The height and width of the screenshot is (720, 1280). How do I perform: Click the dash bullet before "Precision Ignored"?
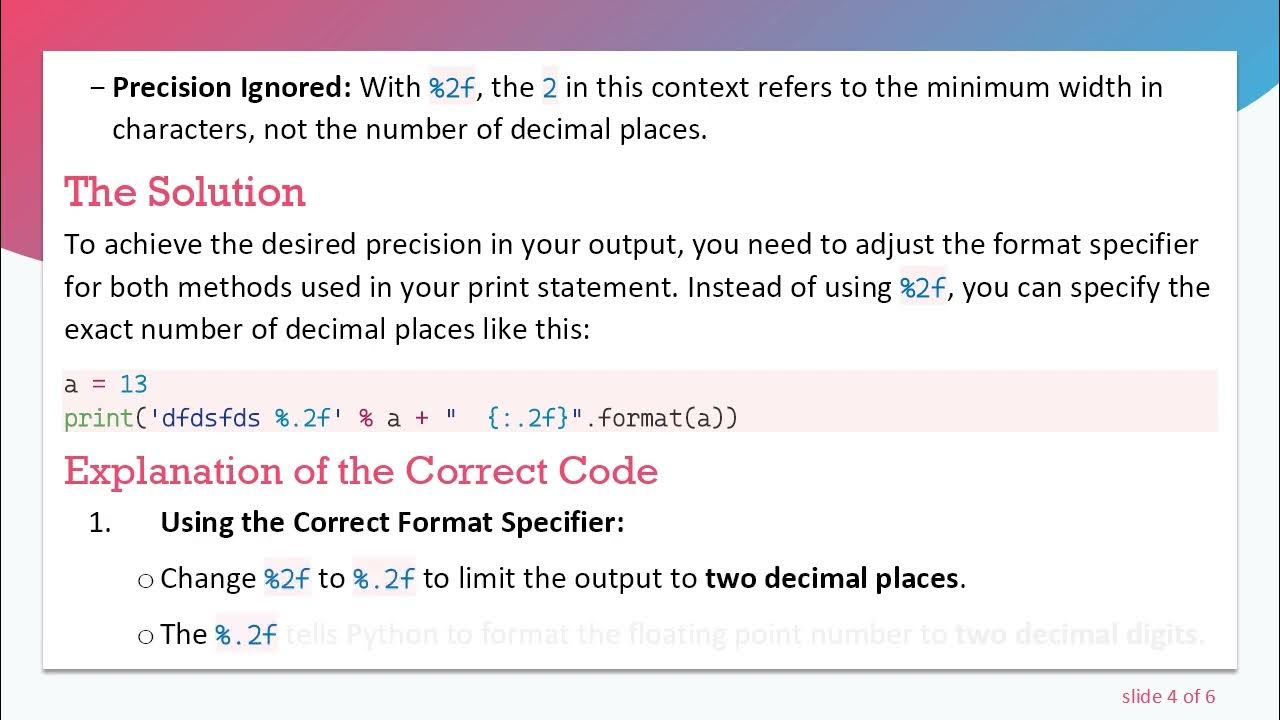pyautogui.click(x=97, y=88)
